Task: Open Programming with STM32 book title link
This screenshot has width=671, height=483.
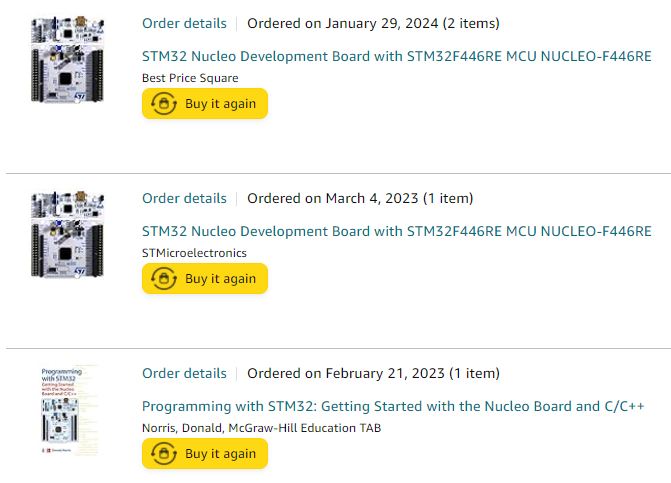Action: click(393, 406)
